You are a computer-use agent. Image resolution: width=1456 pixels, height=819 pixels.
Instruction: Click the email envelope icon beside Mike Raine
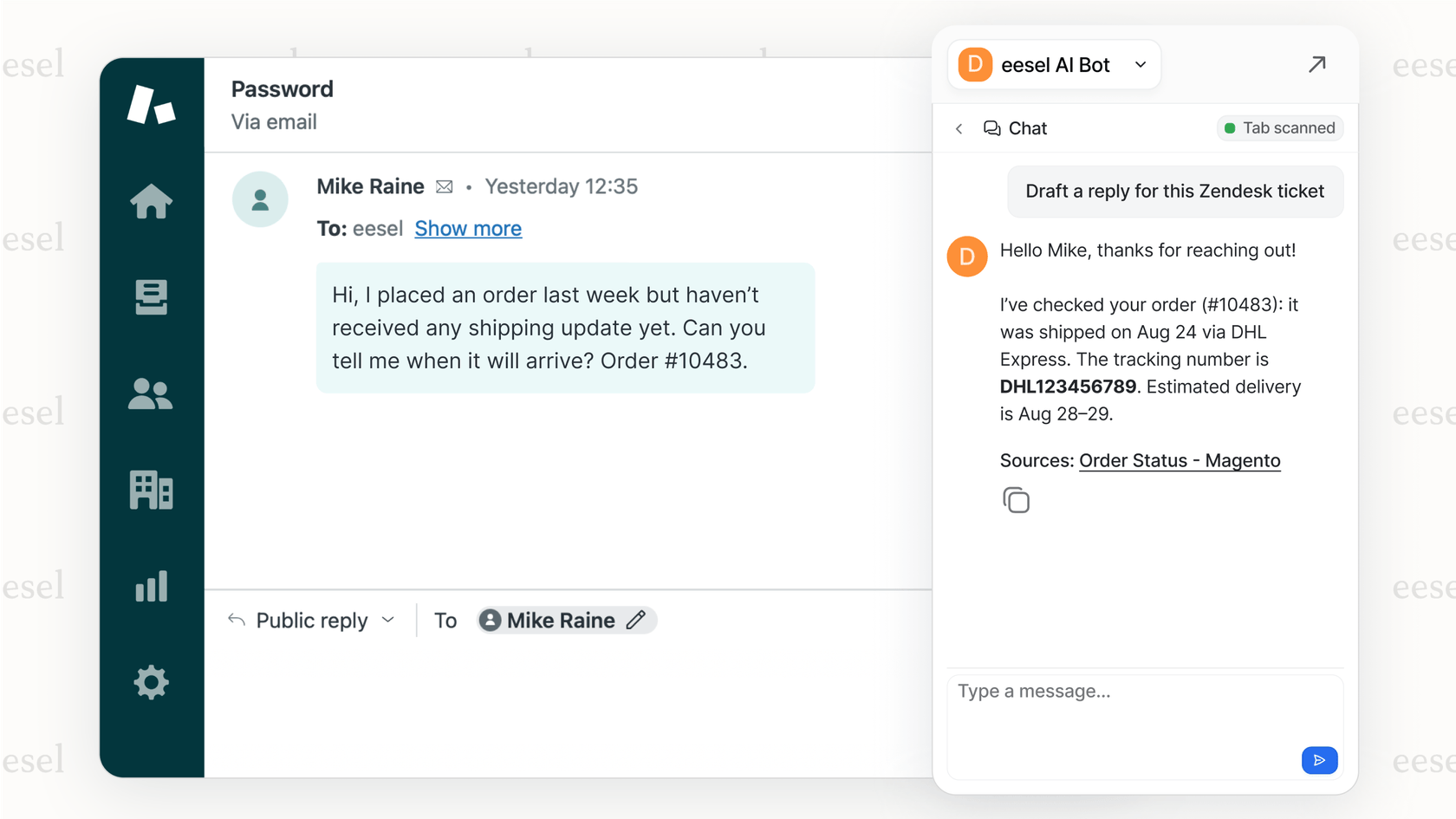coord(445,186)
